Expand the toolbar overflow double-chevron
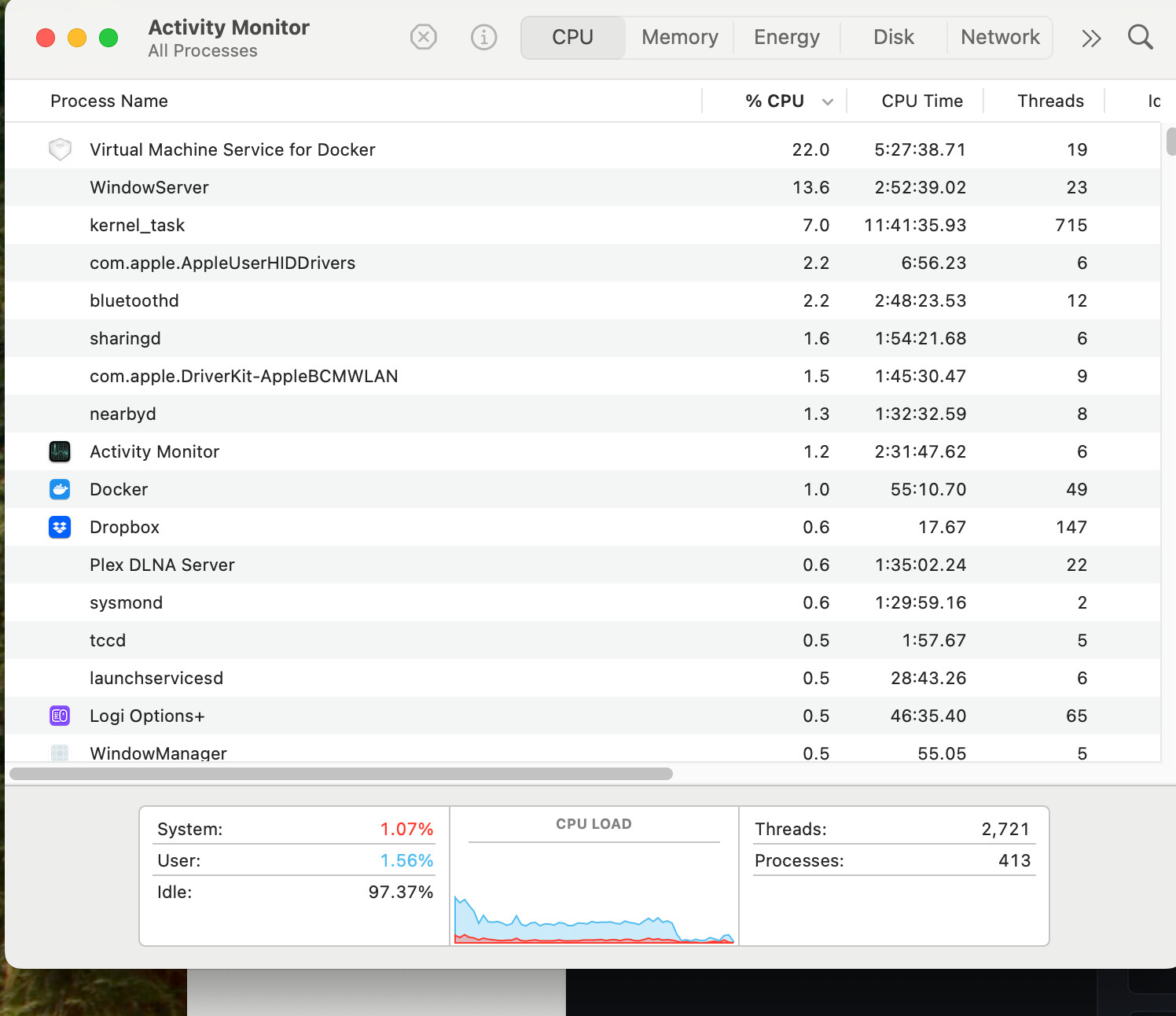This screenshot has width=1176, height=1016. pyautogui.click(x=1091, y=38)
